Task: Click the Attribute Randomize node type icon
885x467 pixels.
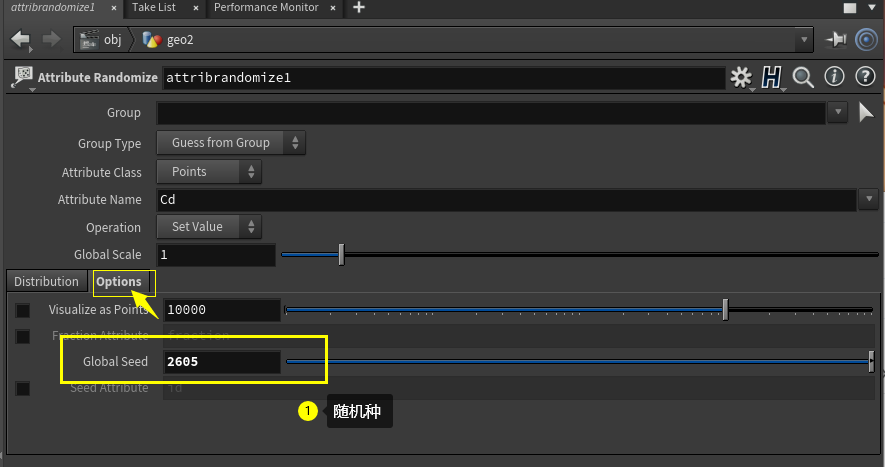Action: (x=23, y=77)
